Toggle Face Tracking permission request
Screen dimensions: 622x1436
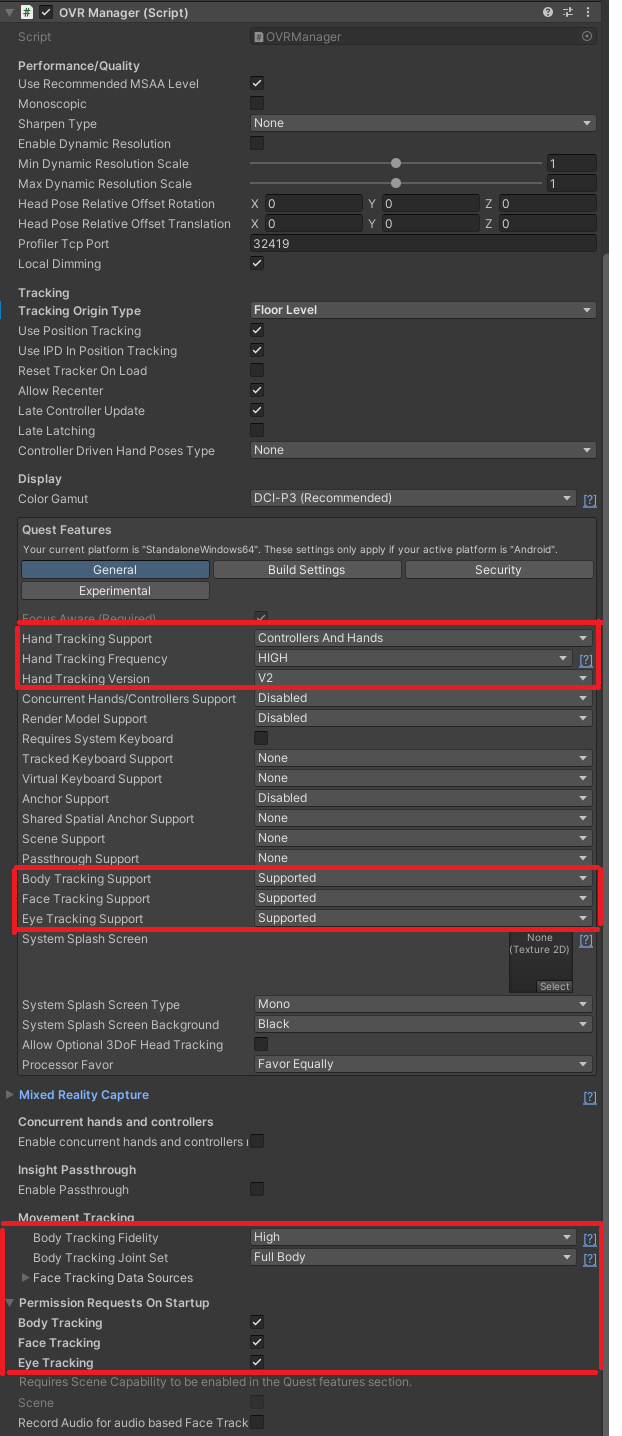point(257,1343)
